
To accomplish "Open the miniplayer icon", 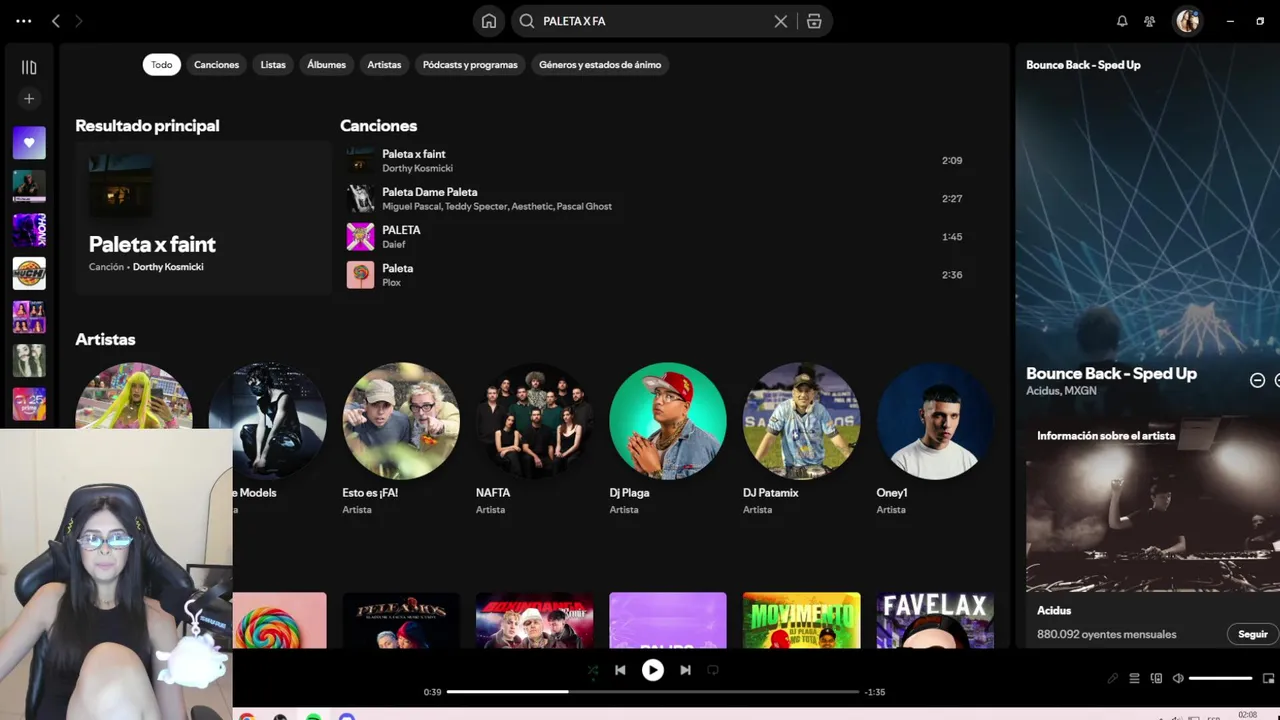I will point(1269,678).
